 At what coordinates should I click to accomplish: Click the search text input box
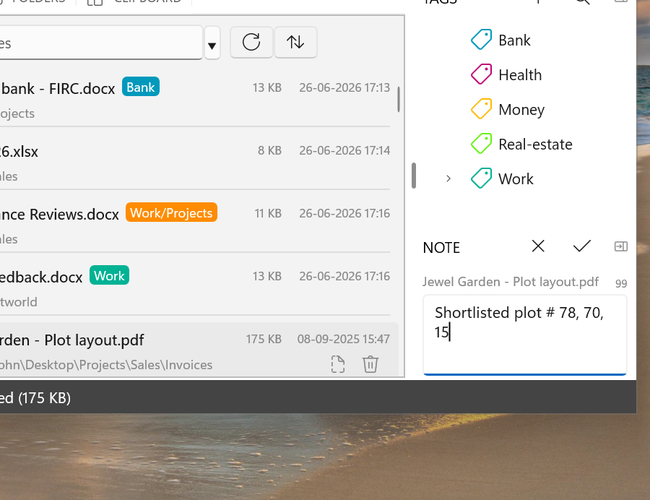coord(101,43)
